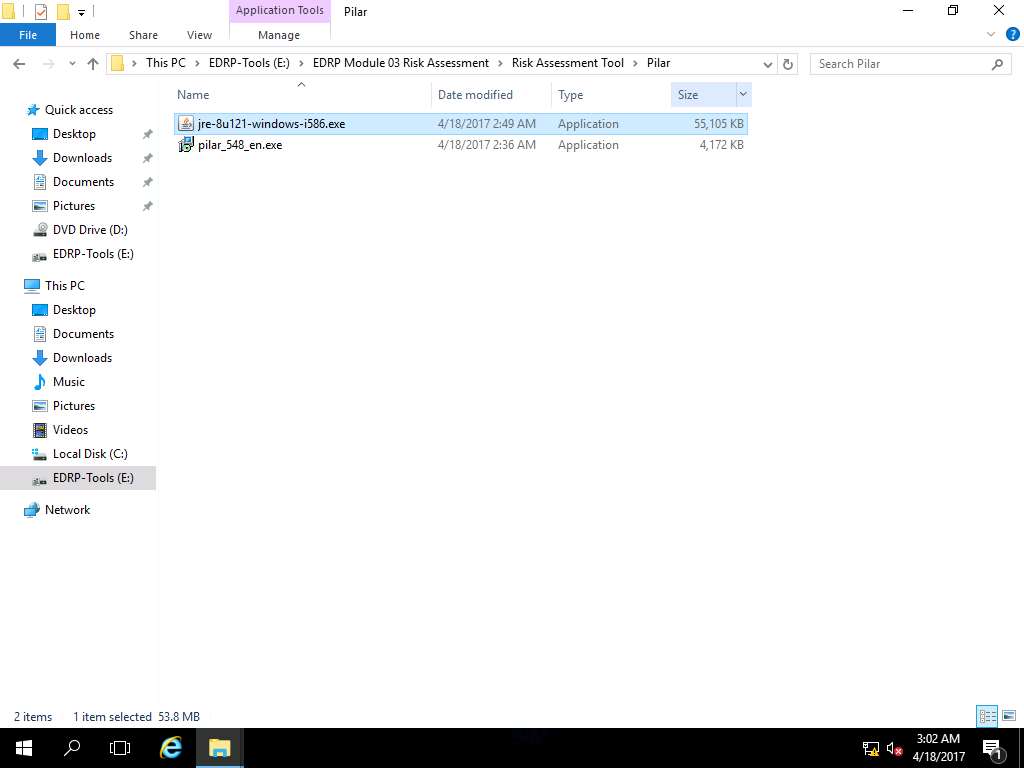Switch to the View ribbon tab
This screenshot has width=1024, height=768.
coord(199,35)
